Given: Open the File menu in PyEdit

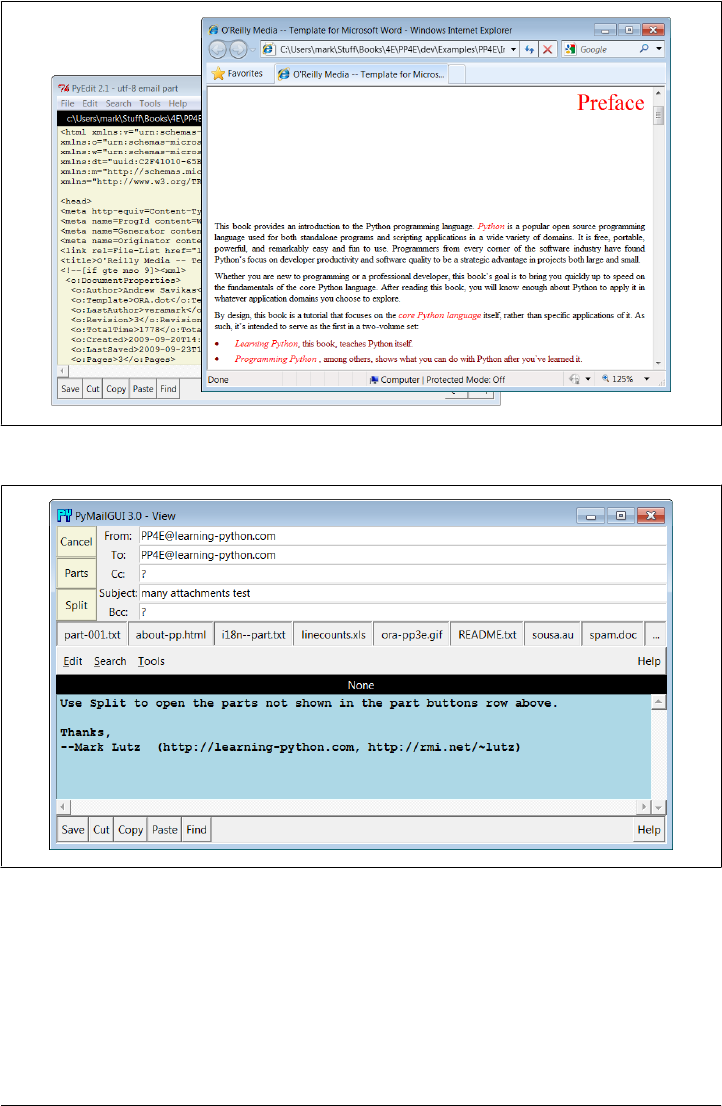Looking at the screenshot, I should (68, 103).
